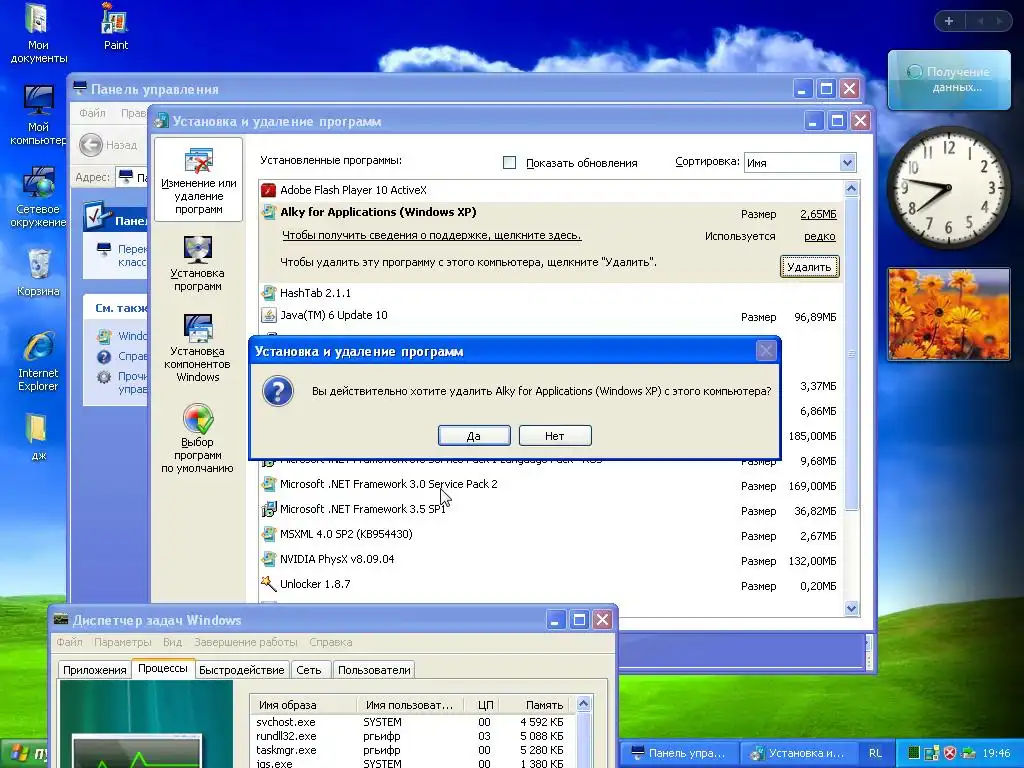Cancel removal with the Нет button

[x=555, y=436]
